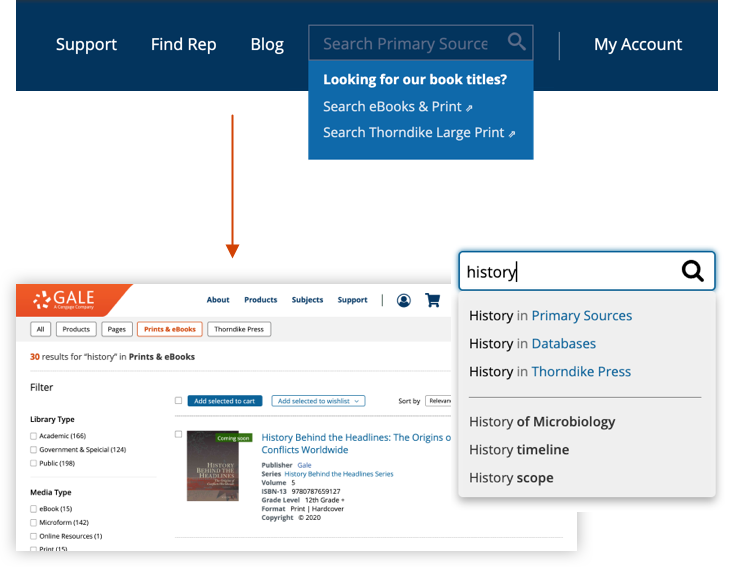The image size is (732, 567).
Task: Select History in Primary Sources suggestion
Action: (x=550, y=316)
